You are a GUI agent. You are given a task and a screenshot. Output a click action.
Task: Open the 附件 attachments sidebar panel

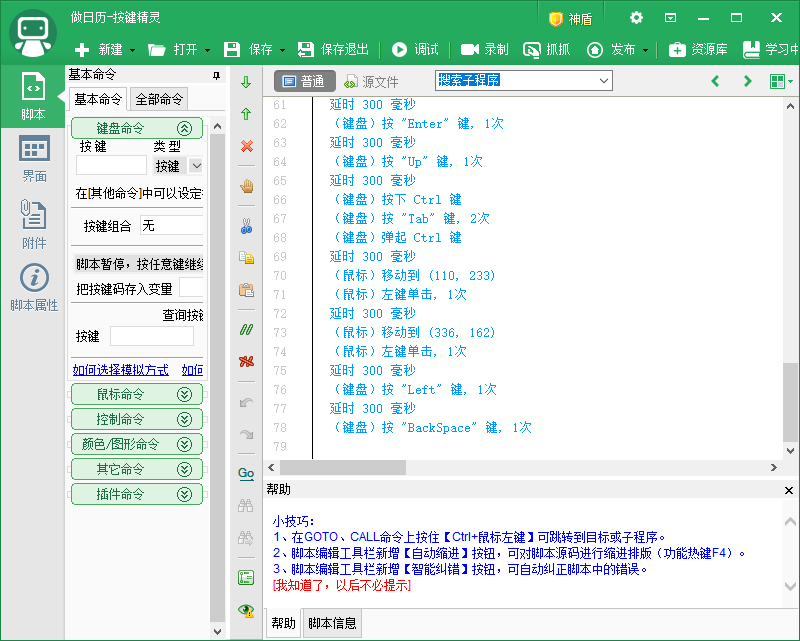click(34, 225)
